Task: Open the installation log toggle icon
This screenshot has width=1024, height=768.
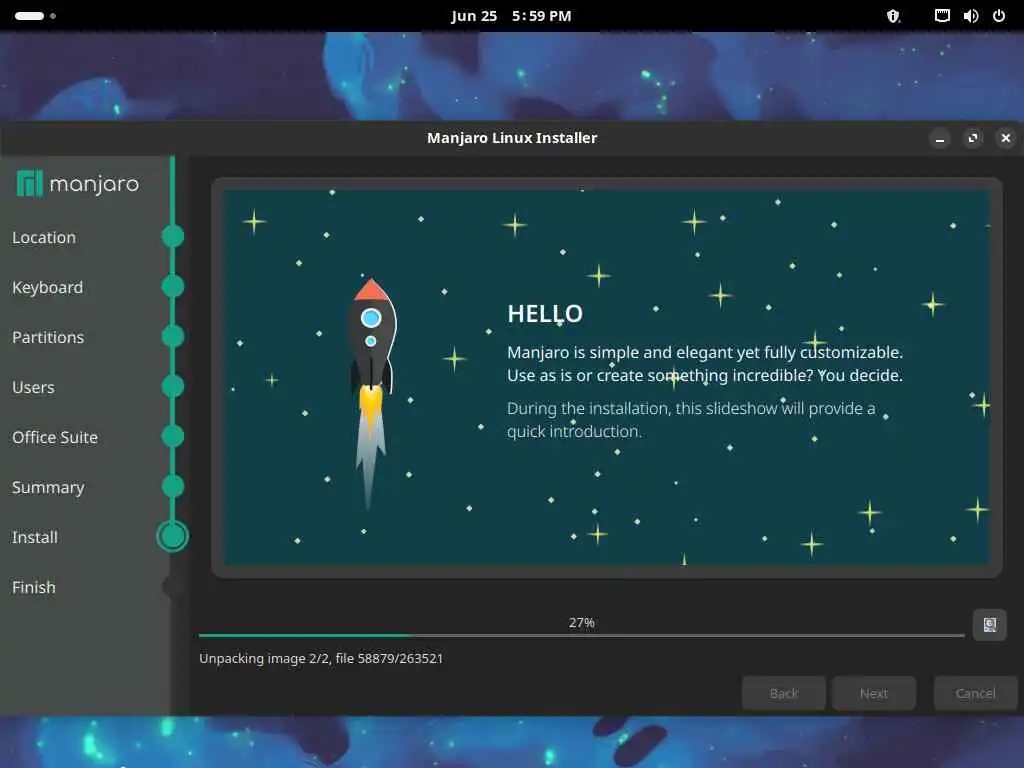Action: pos(989,625)
